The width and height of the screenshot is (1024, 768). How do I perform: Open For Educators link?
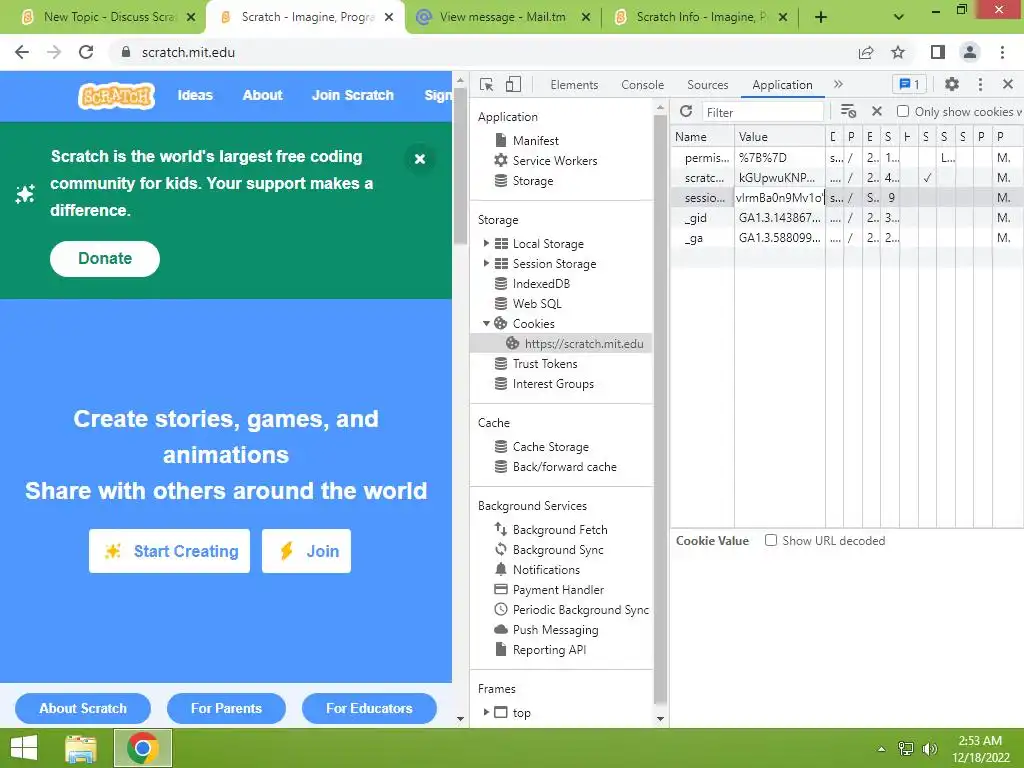pyautogui.click(x=369, y=709)
